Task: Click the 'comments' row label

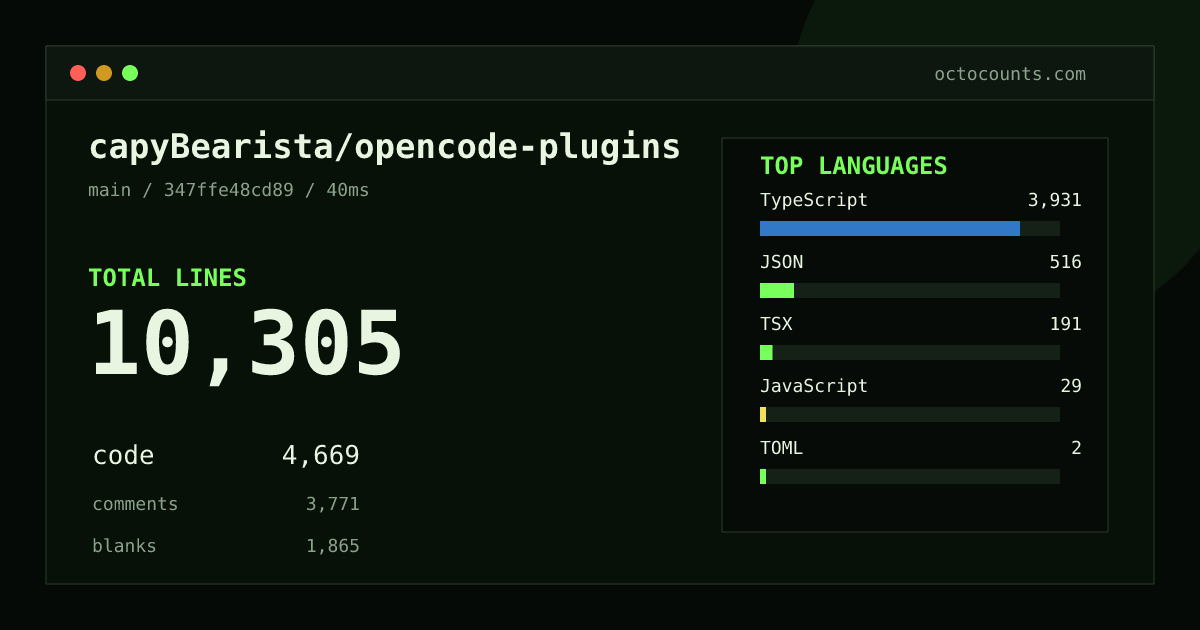Action: click(x=135, y=504)
